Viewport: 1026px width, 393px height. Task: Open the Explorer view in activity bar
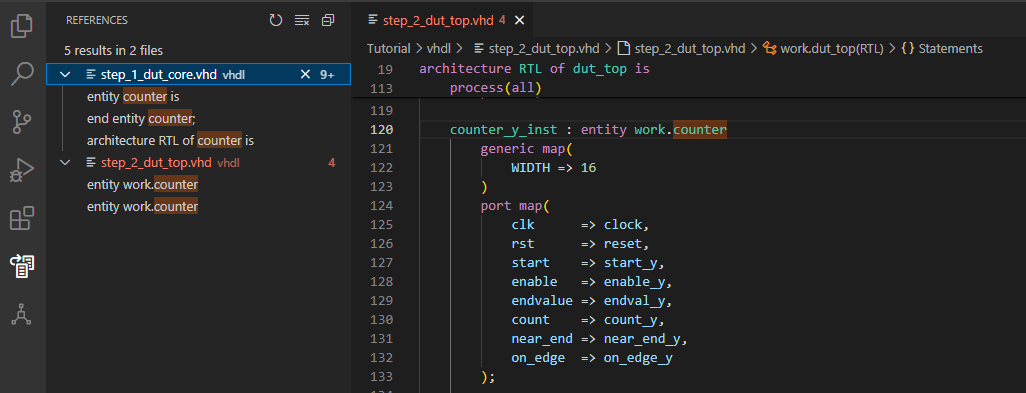pyautogui.click(x=22, y=27)
